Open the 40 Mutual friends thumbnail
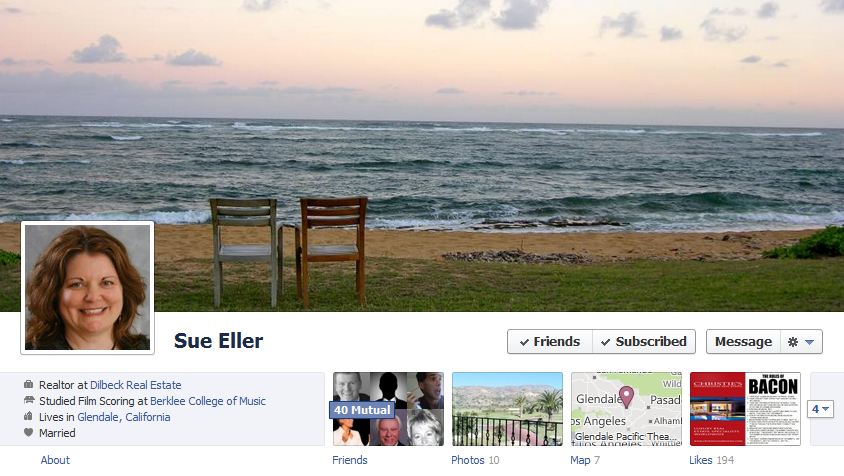This screenshot has width=844, height=476. click(x=388, y=409)
